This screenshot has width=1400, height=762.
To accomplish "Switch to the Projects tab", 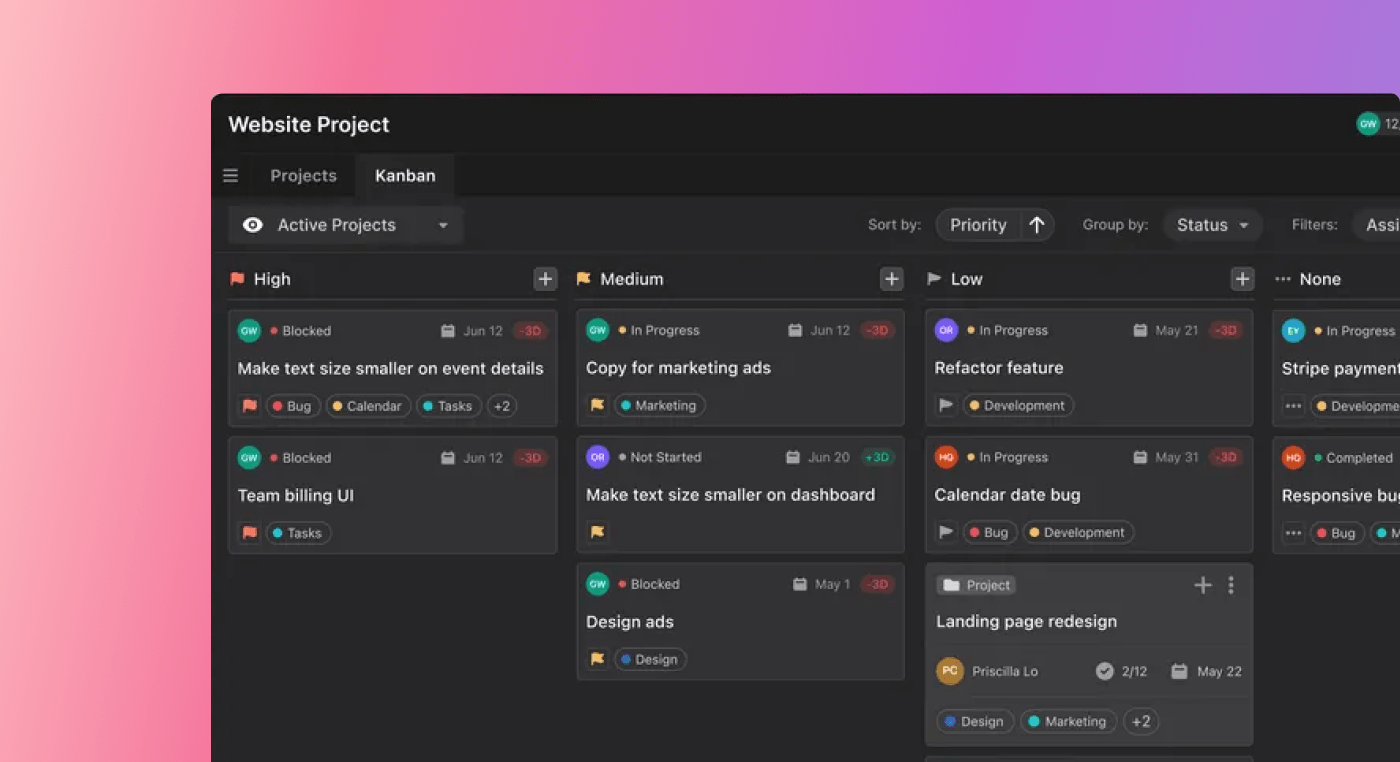I will click(x=303, y=175).
